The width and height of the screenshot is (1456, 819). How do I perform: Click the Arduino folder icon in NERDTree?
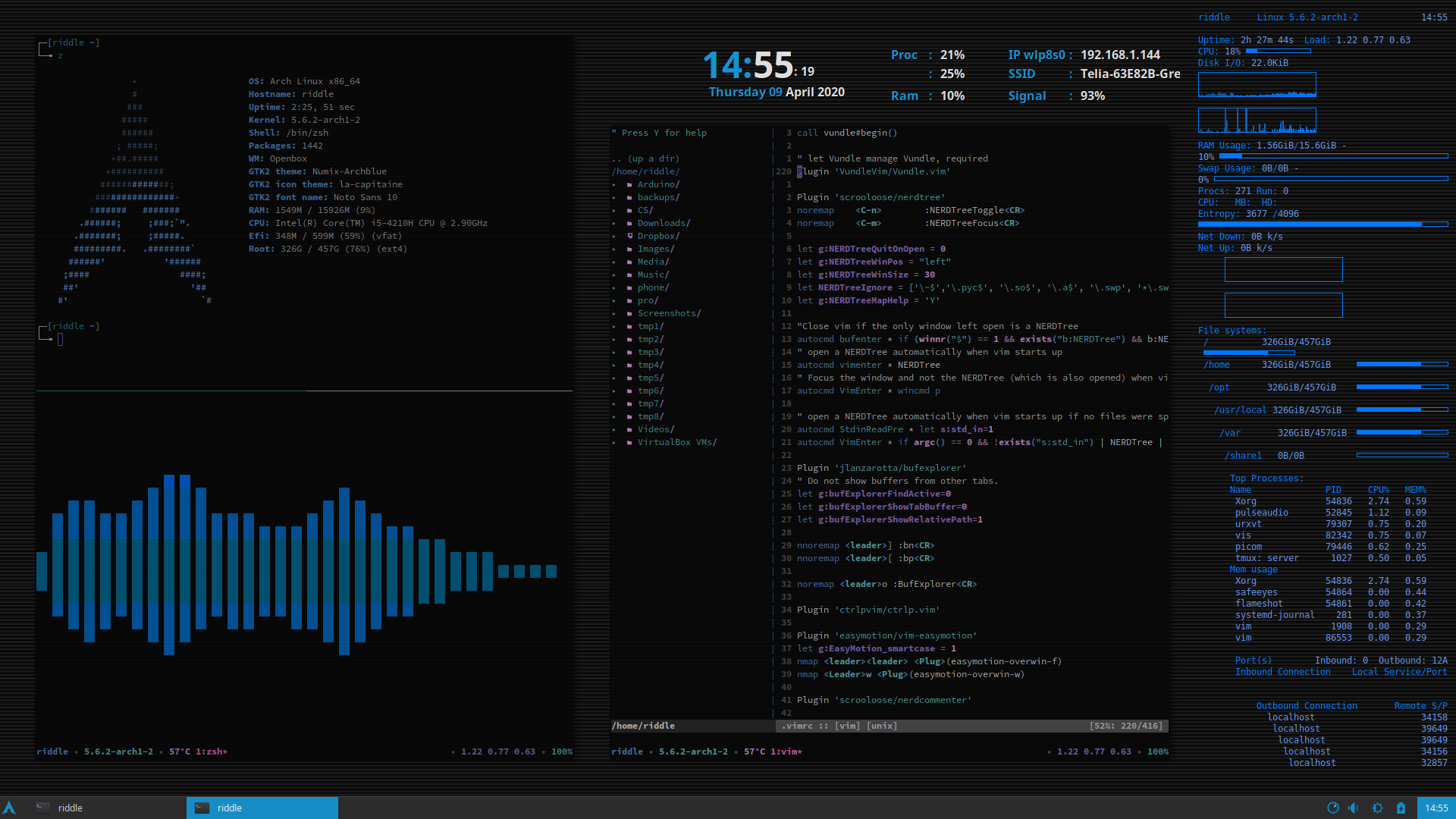(x=629, y=184)
